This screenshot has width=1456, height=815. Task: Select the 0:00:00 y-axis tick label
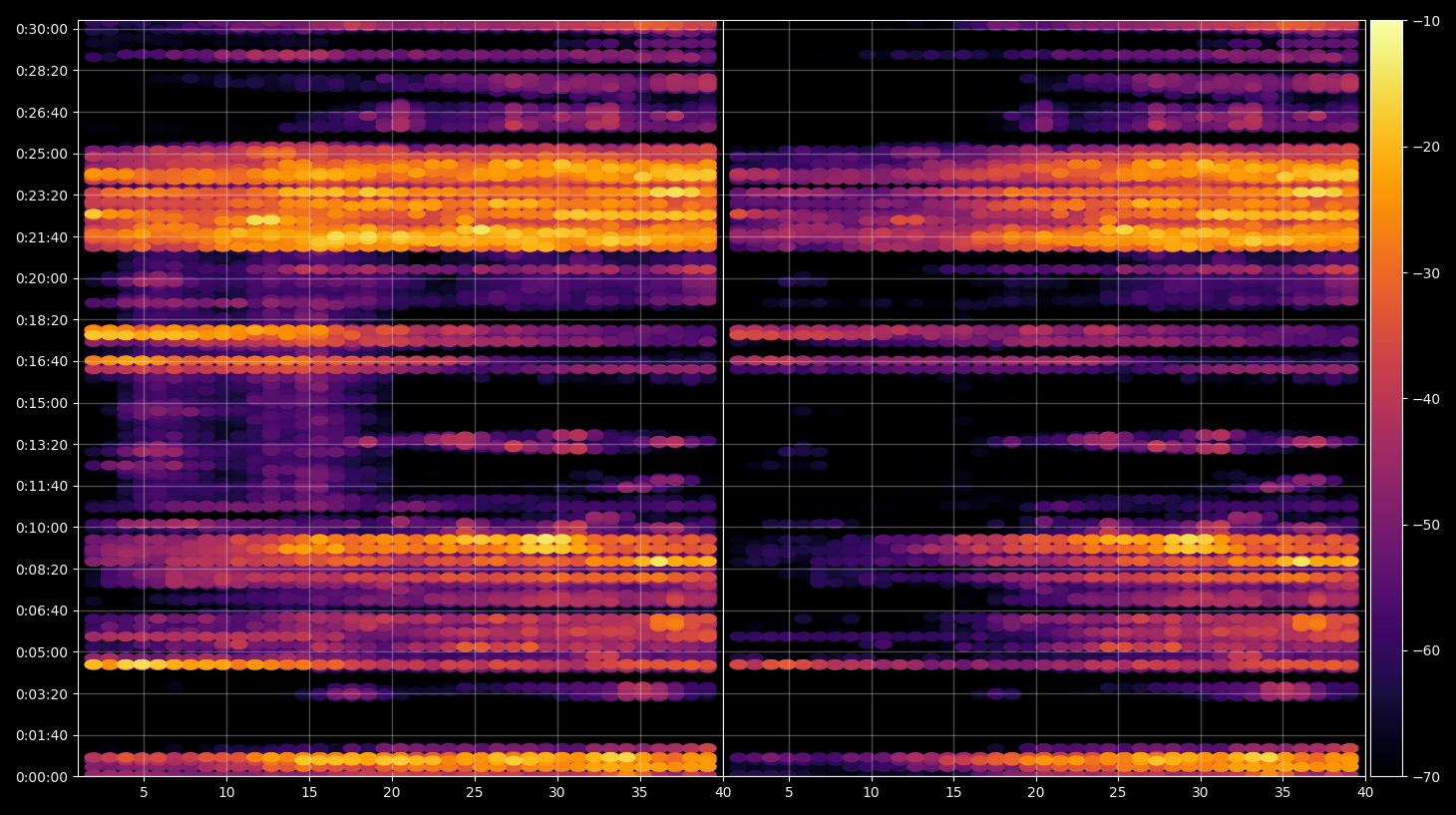coord(42,777)
